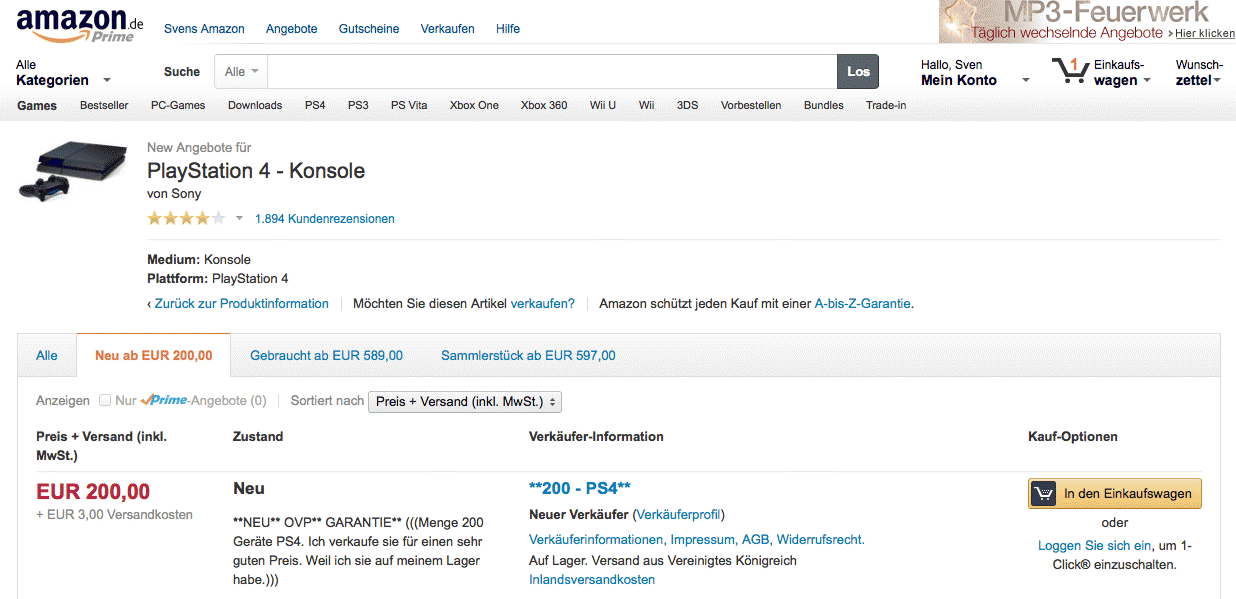Open Wii in Games subnav
The width and height of the screenshot is (1236, 599).
647,105
